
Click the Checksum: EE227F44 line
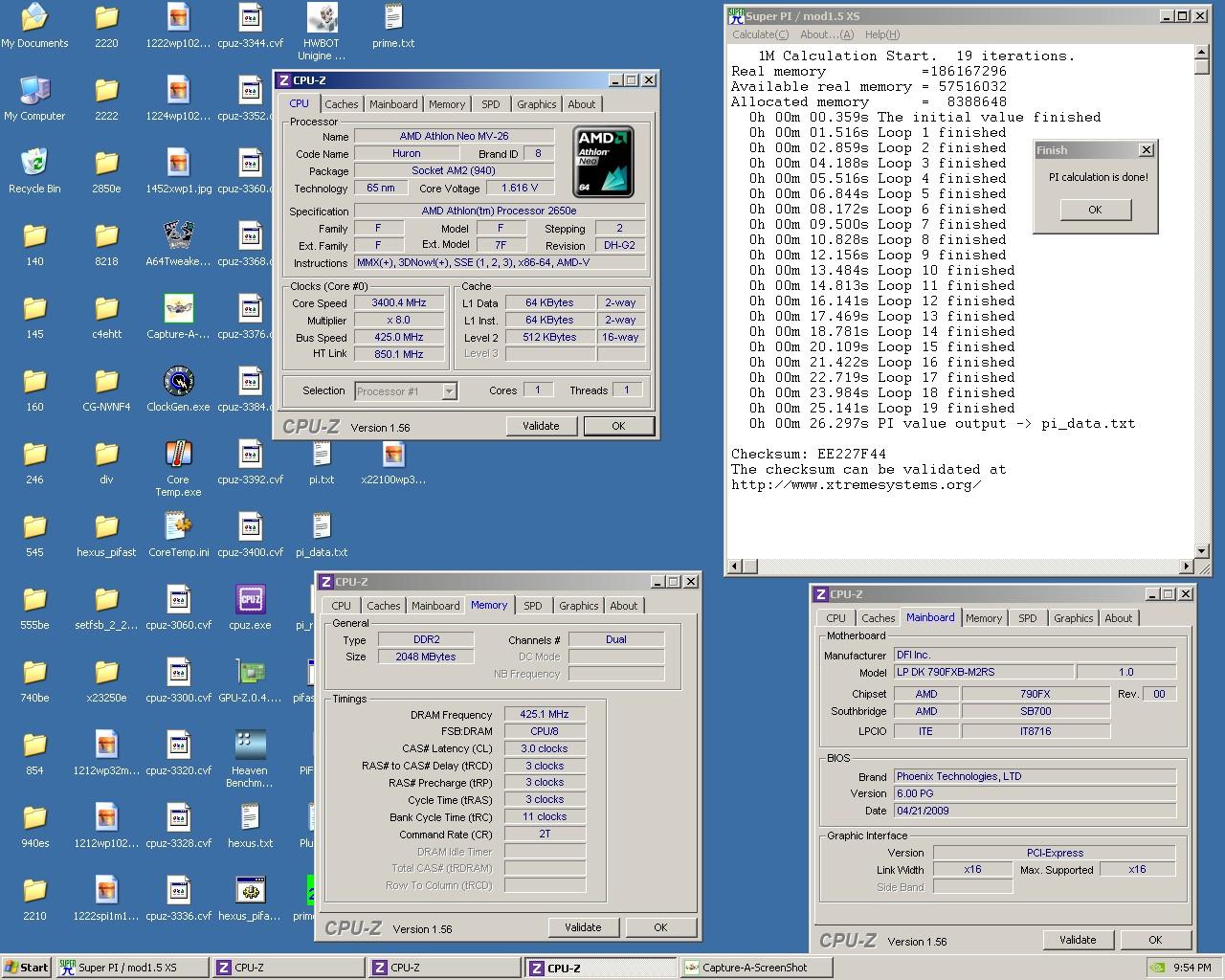(809, 454)
